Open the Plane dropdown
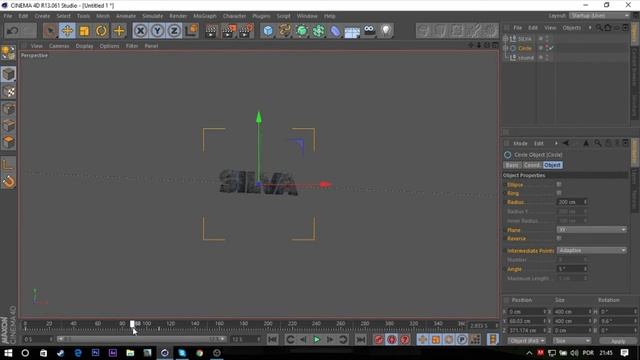Viewport: 640px width, 360px height. coord(591,230)
